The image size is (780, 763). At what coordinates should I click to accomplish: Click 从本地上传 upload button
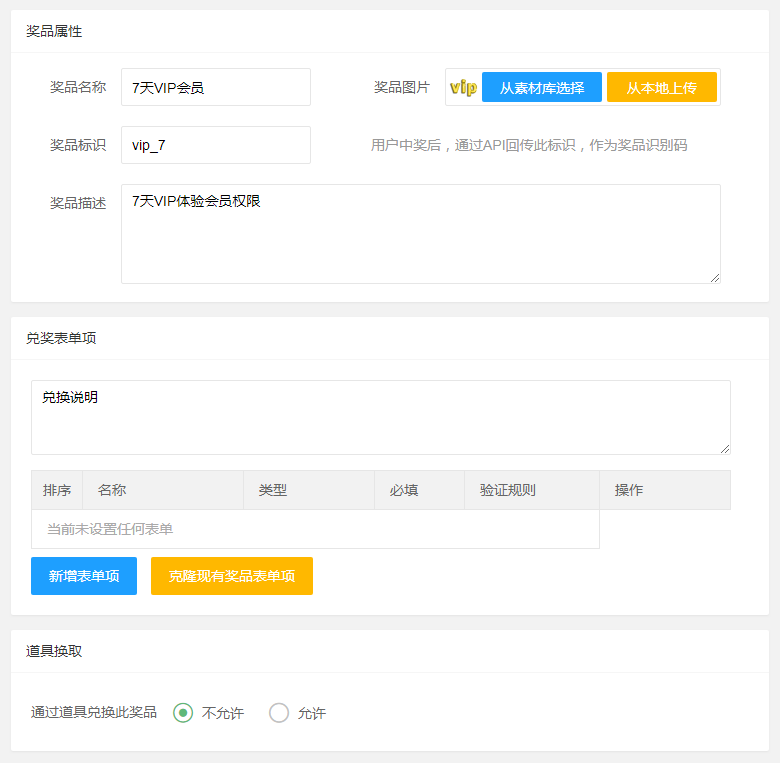coord(662,87)
